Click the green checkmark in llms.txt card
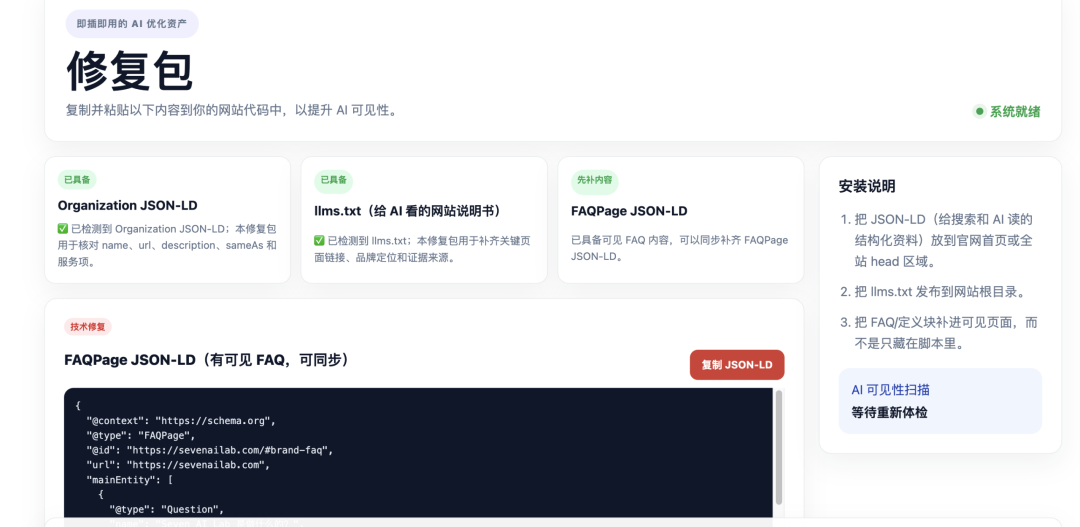The image size is (1080, 527). point(319,240)
